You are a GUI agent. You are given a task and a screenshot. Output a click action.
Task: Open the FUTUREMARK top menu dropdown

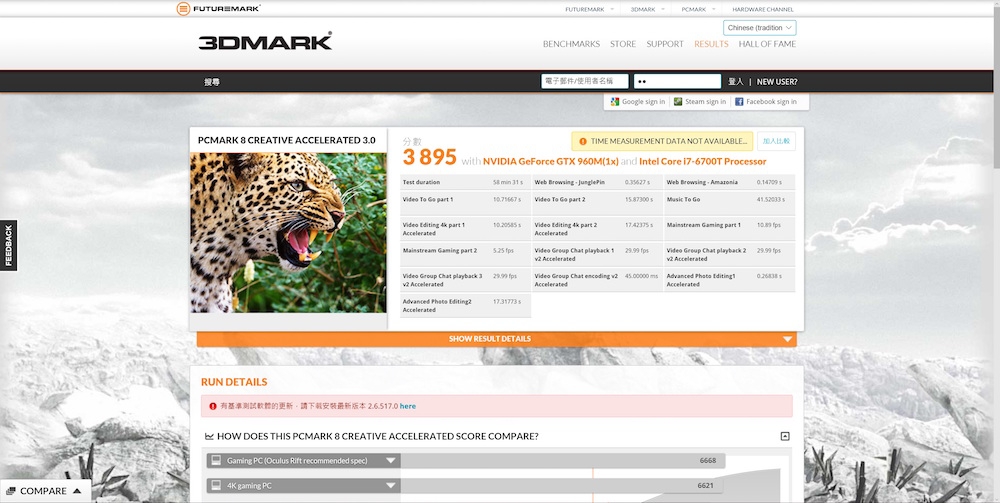(612, 10)
